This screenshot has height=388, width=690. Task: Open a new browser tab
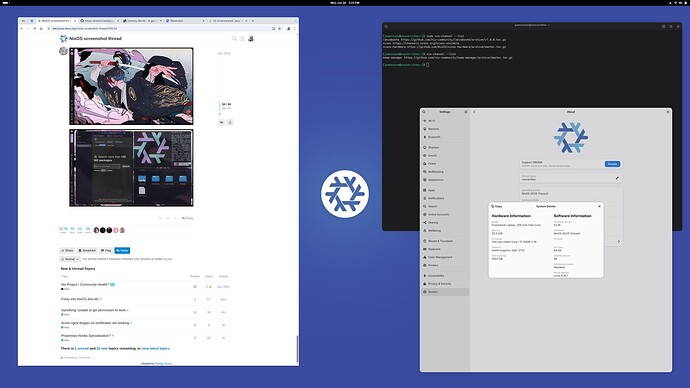(x=253, y=21)
